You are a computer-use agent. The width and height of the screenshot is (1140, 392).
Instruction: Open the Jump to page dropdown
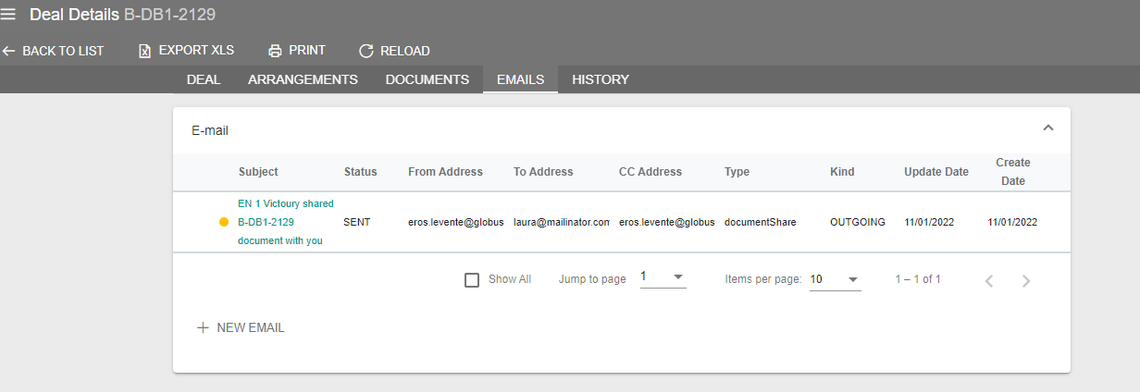(663, 278)
